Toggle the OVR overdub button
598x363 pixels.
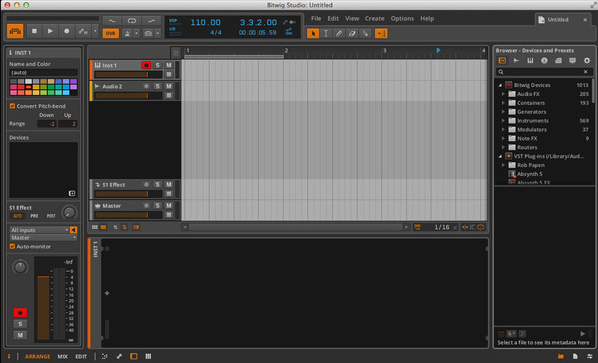pos(111,33)
